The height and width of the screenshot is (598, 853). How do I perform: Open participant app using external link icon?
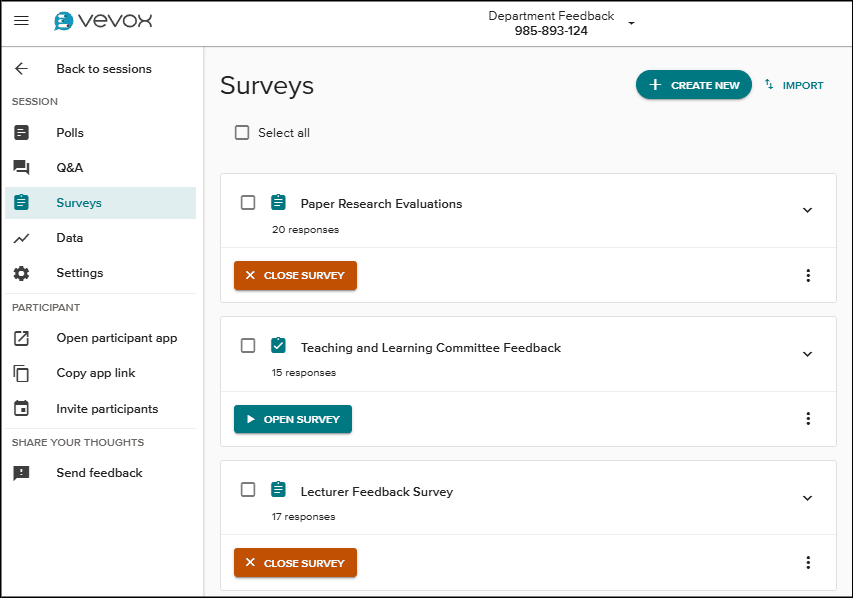[21, 337]
